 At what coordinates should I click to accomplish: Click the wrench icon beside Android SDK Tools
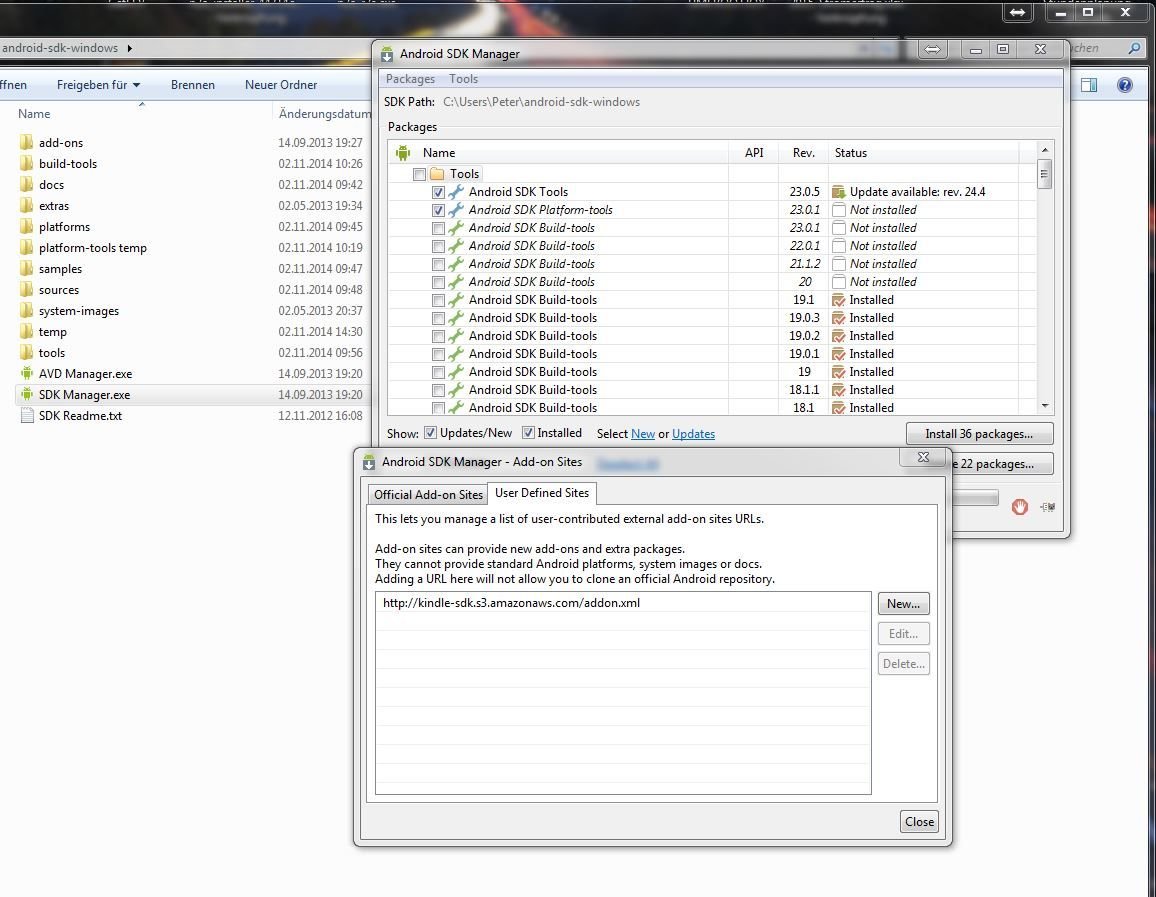456,192
